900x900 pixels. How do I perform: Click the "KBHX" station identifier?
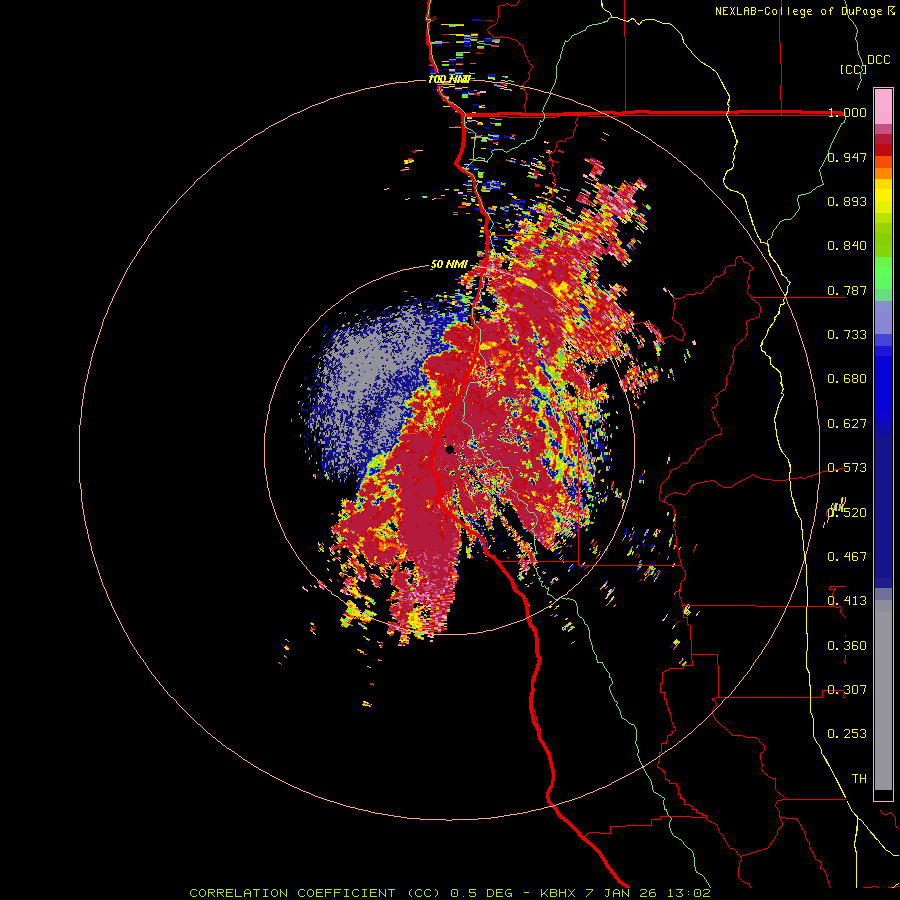pos(558,893)
